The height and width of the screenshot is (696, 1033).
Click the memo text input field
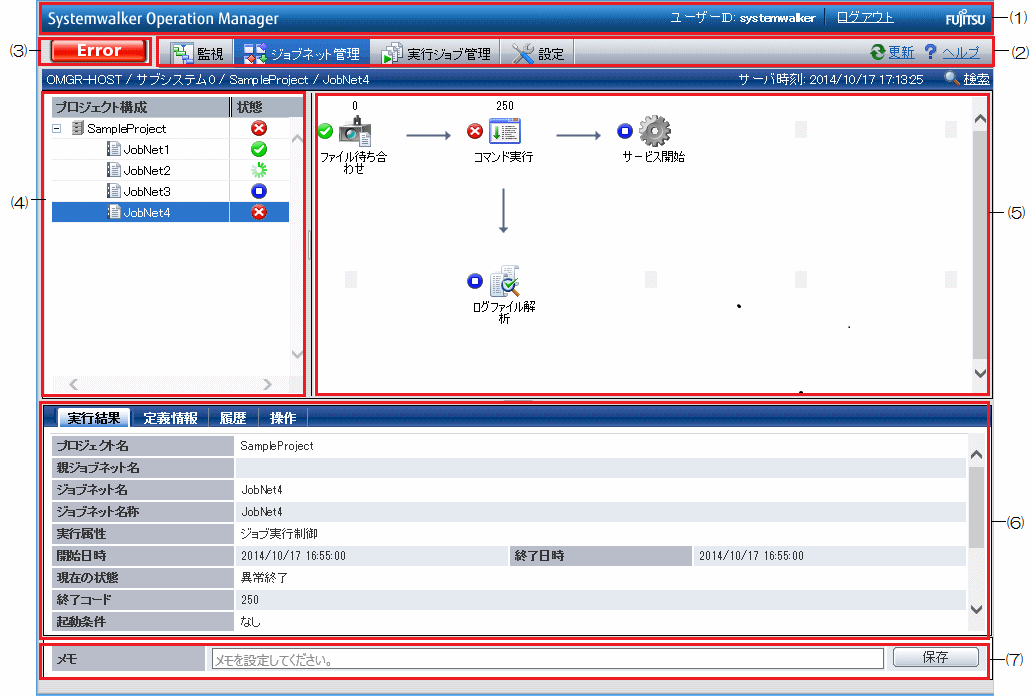[546, 659]
